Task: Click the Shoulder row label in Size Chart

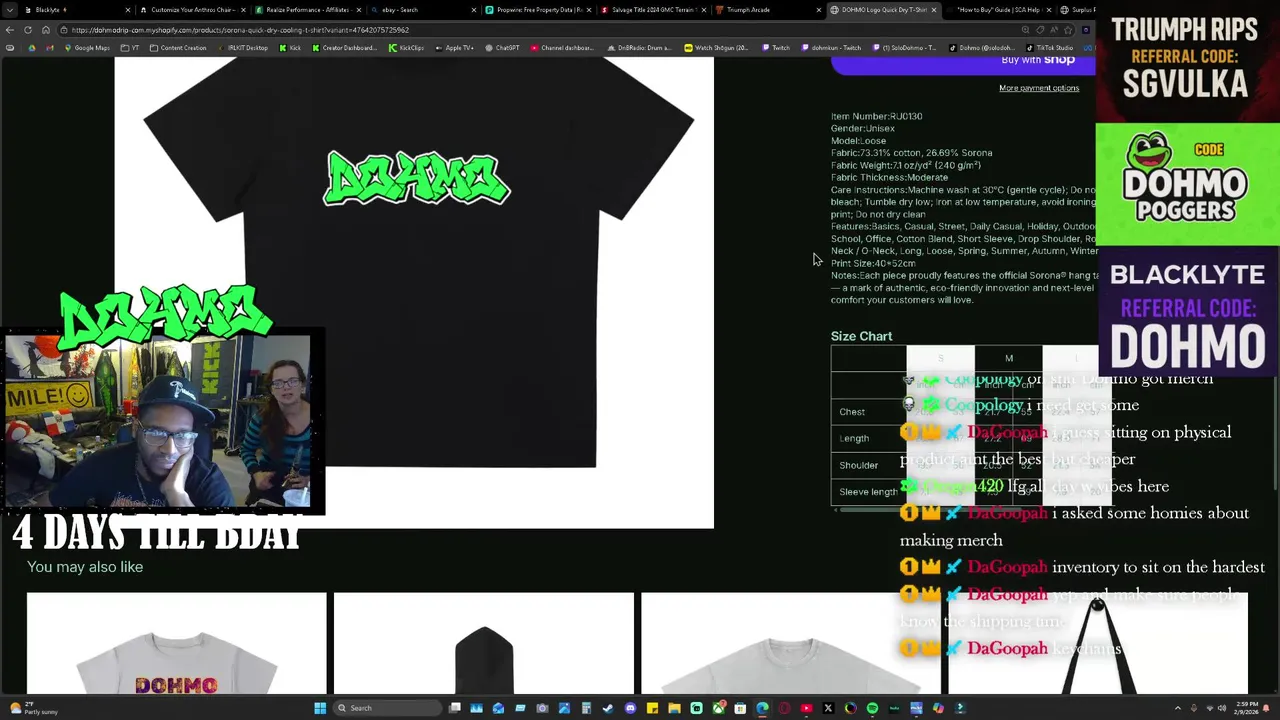Action: 859,465
